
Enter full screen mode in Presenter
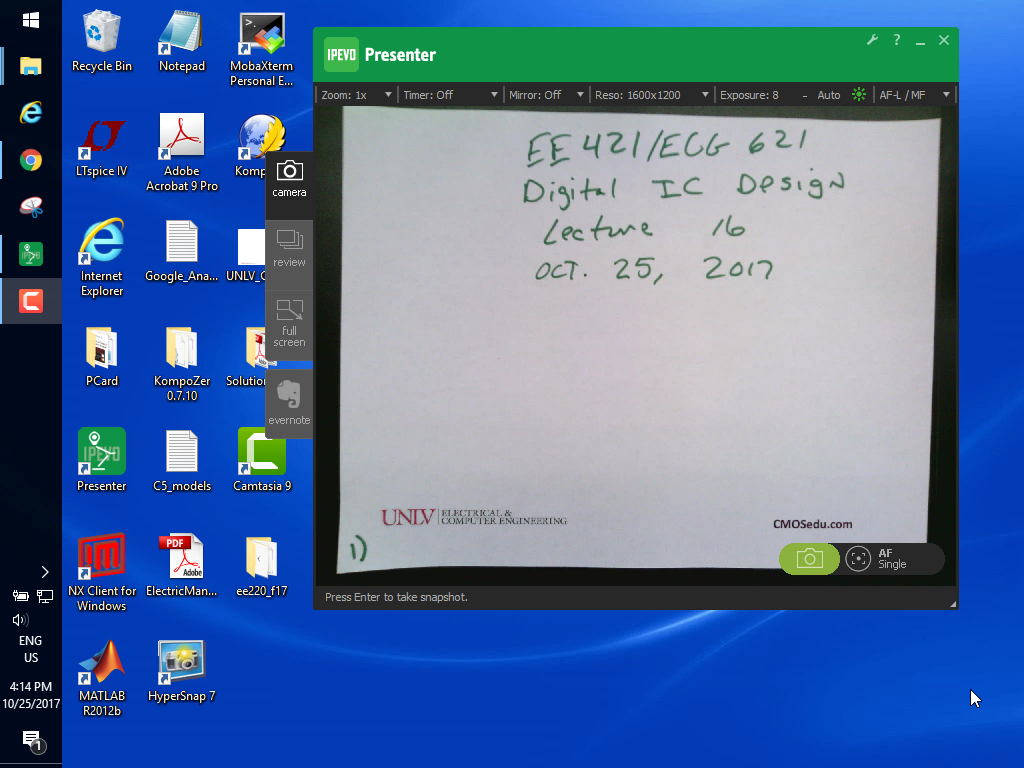(x=289, y=323)
